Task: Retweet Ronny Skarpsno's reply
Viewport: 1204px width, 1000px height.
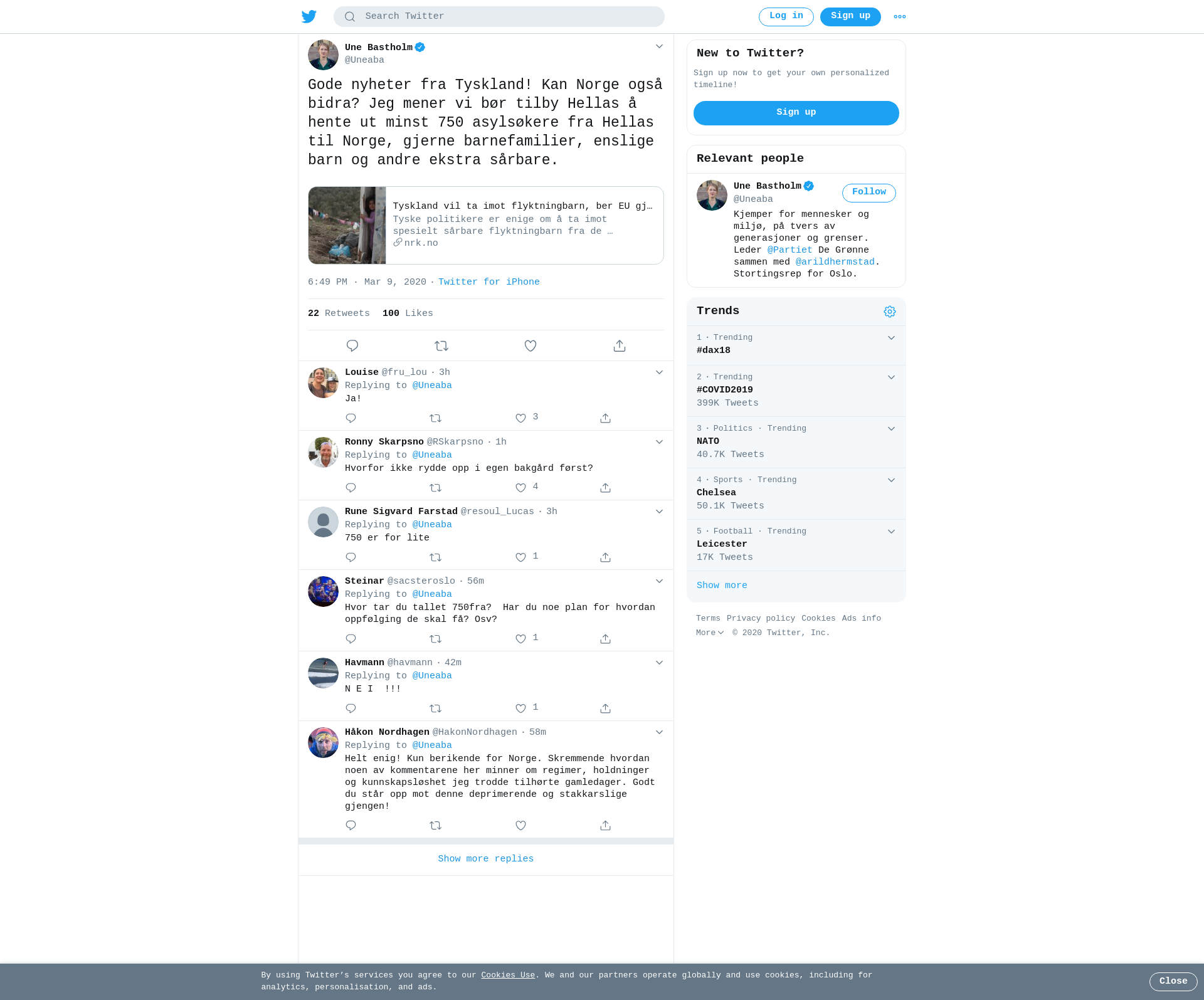Action: [436, 488]
